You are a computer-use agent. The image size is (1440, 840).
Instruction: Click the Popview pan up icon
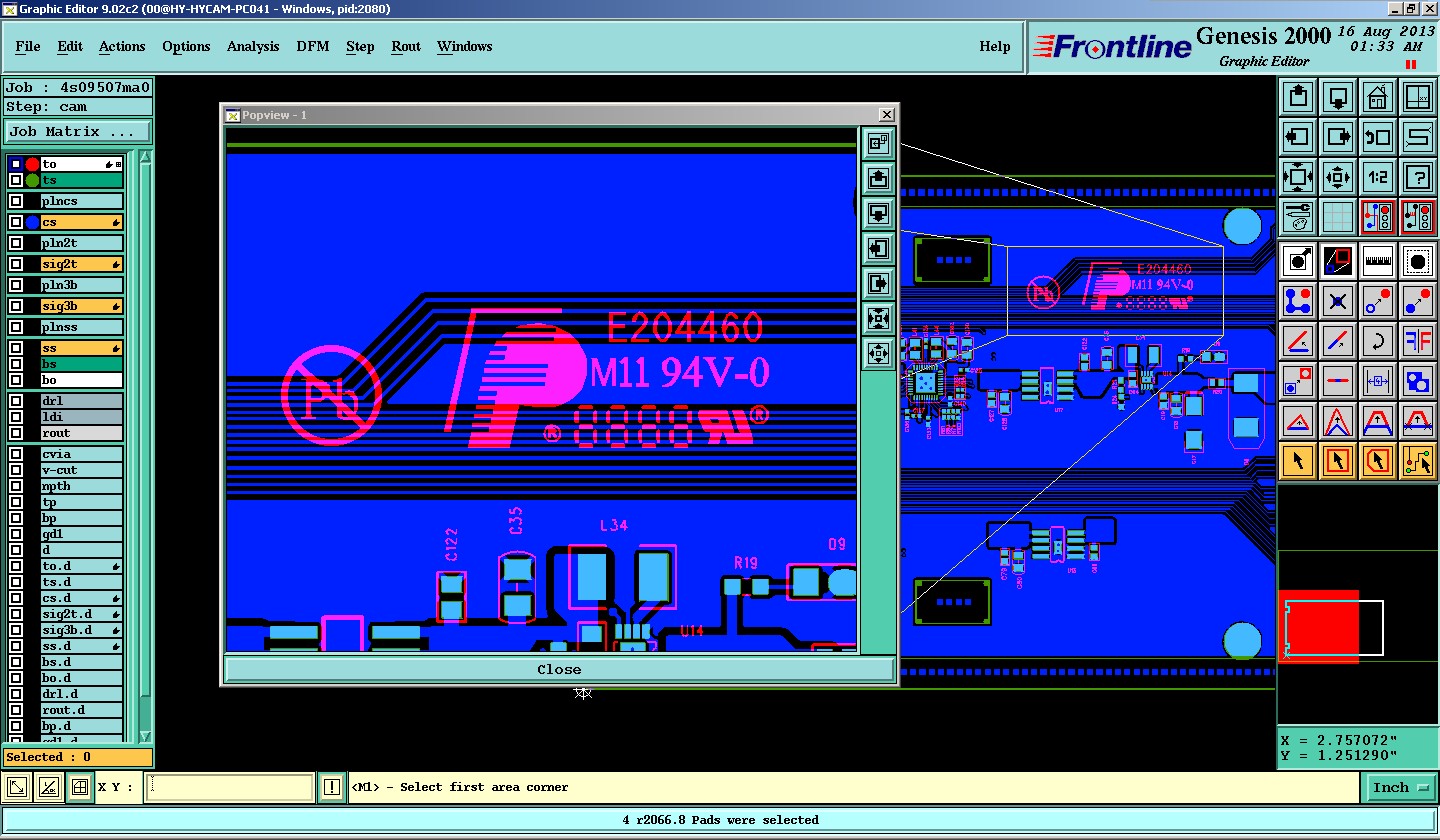click(878, 179)
